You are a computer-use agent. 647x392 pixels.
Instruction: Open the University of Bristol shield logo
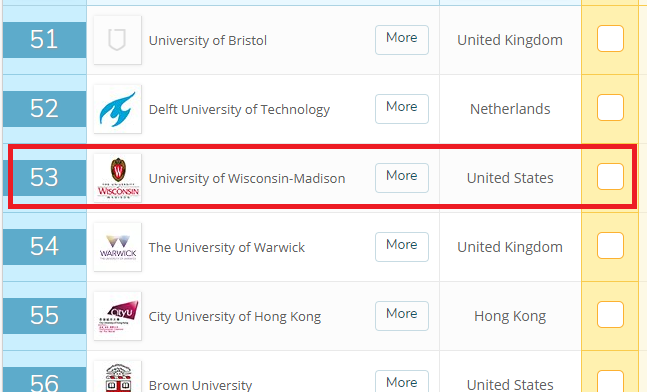click(118, 40)
